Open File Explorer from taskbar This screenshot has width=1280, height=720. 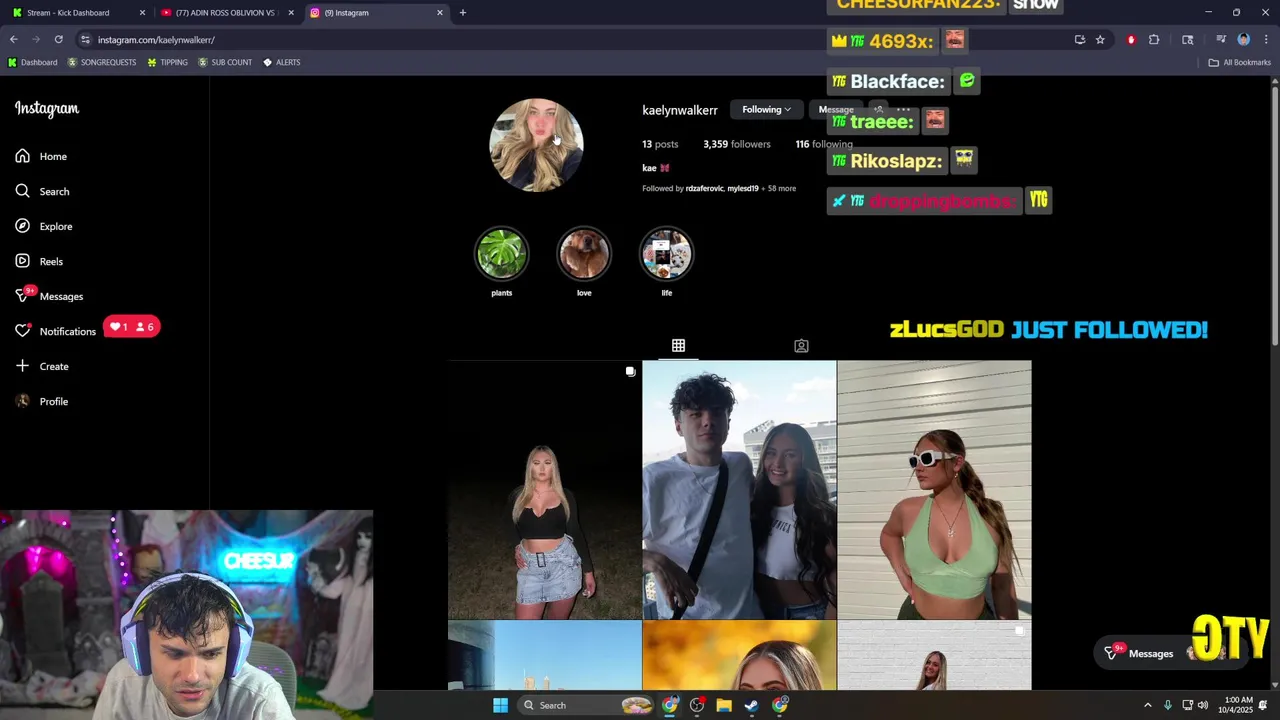(x=724, y=705)
